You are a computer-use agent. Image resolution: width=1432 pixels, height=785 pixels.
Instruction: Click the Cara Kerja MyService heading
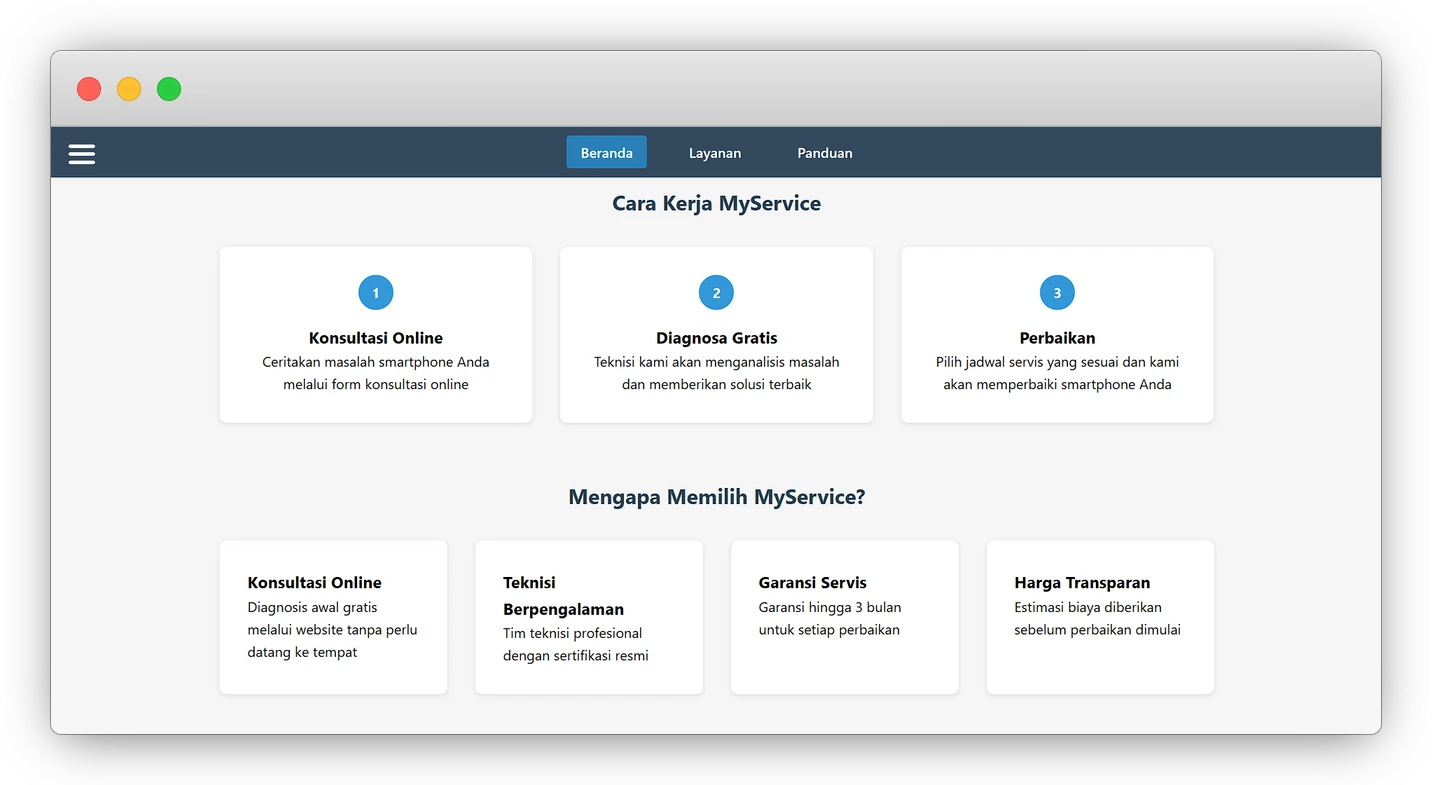[716, 203]
